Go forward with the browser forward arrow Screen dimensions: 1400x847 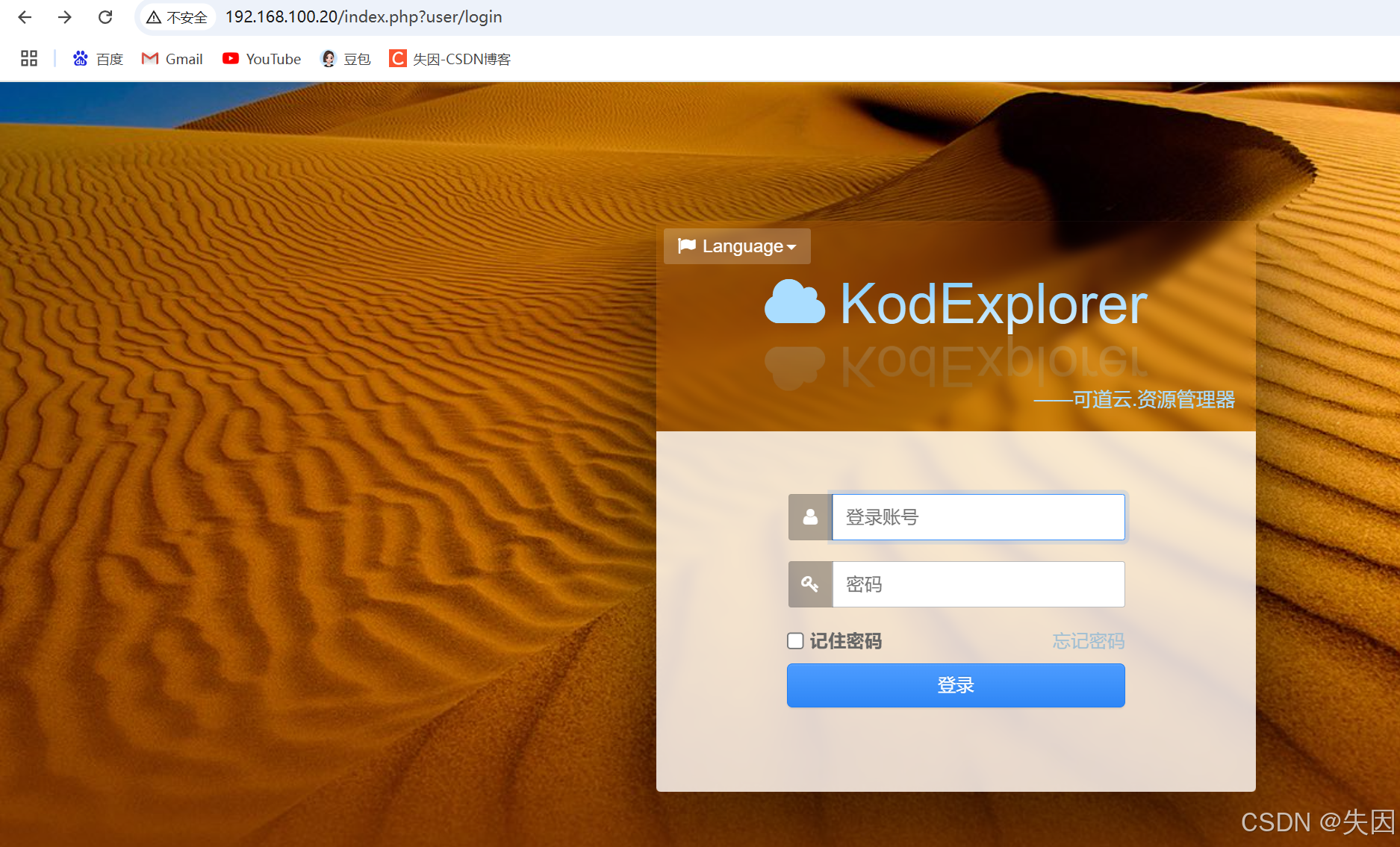[65, 17]
